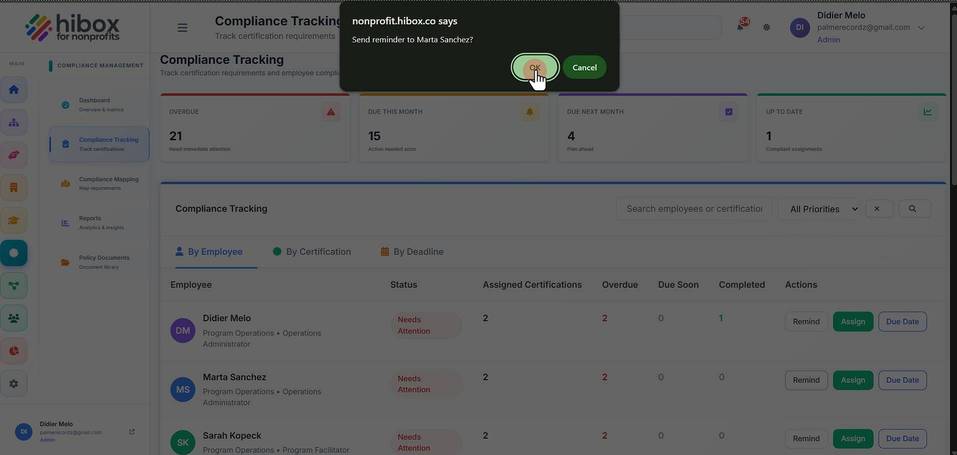The image size is (957, 455).
Task: Expand the Didier Melo account dropdown
Action: (x=921, y=27)
